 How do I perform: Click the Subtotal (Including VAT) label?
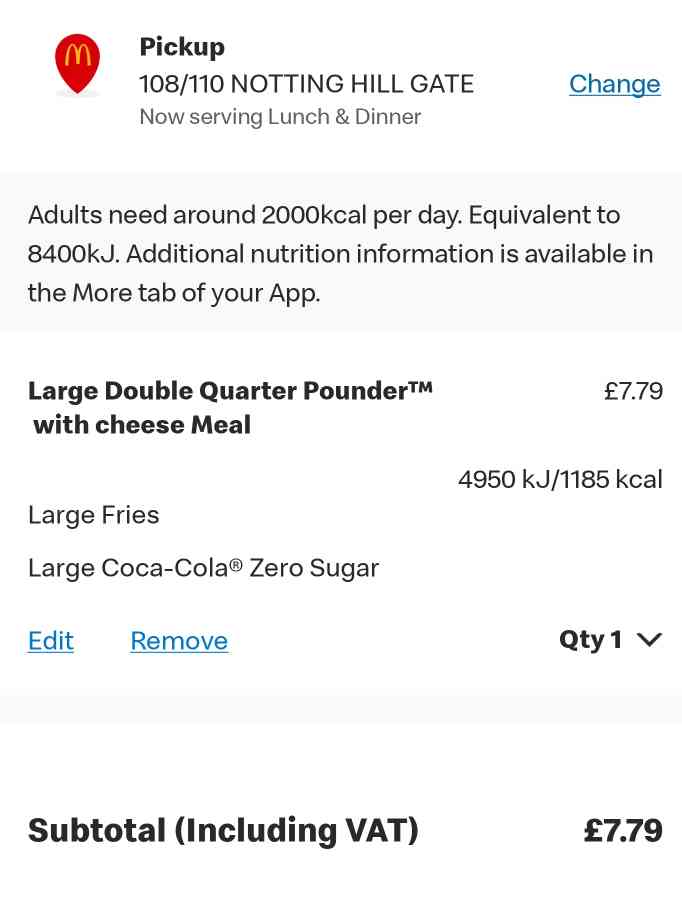[x=223, y=831]
